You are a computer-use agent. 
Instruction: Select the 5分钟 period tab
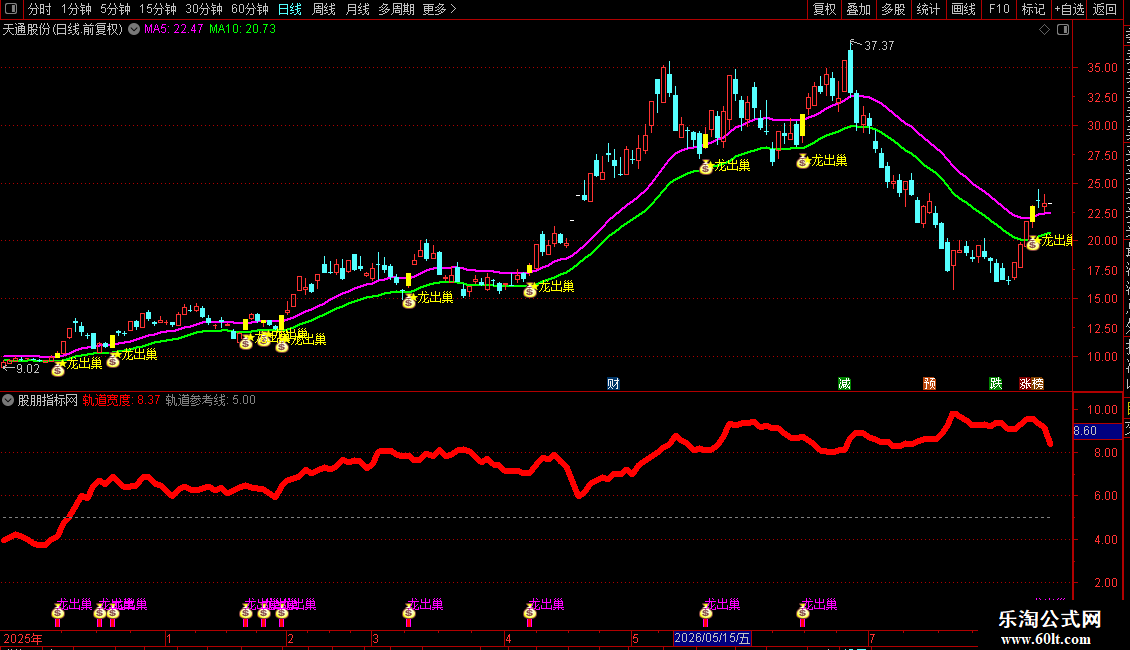(115, 9)
